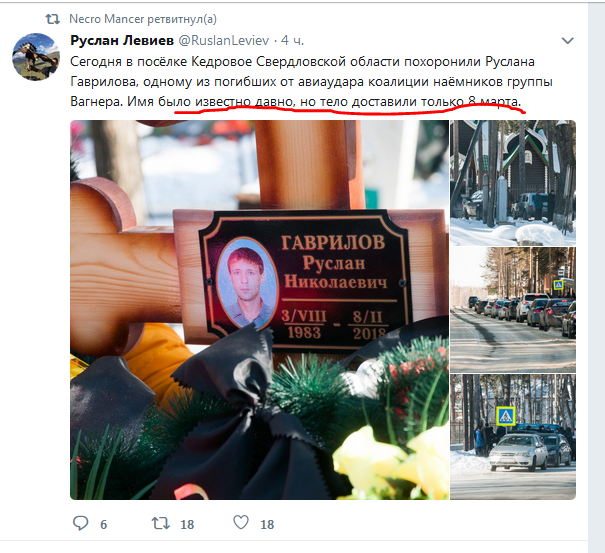Image resolution: width=605 pixels, height=553 pixels.
Task: Open the silver car at crosswalk photo
Action: tap(513, 437)
